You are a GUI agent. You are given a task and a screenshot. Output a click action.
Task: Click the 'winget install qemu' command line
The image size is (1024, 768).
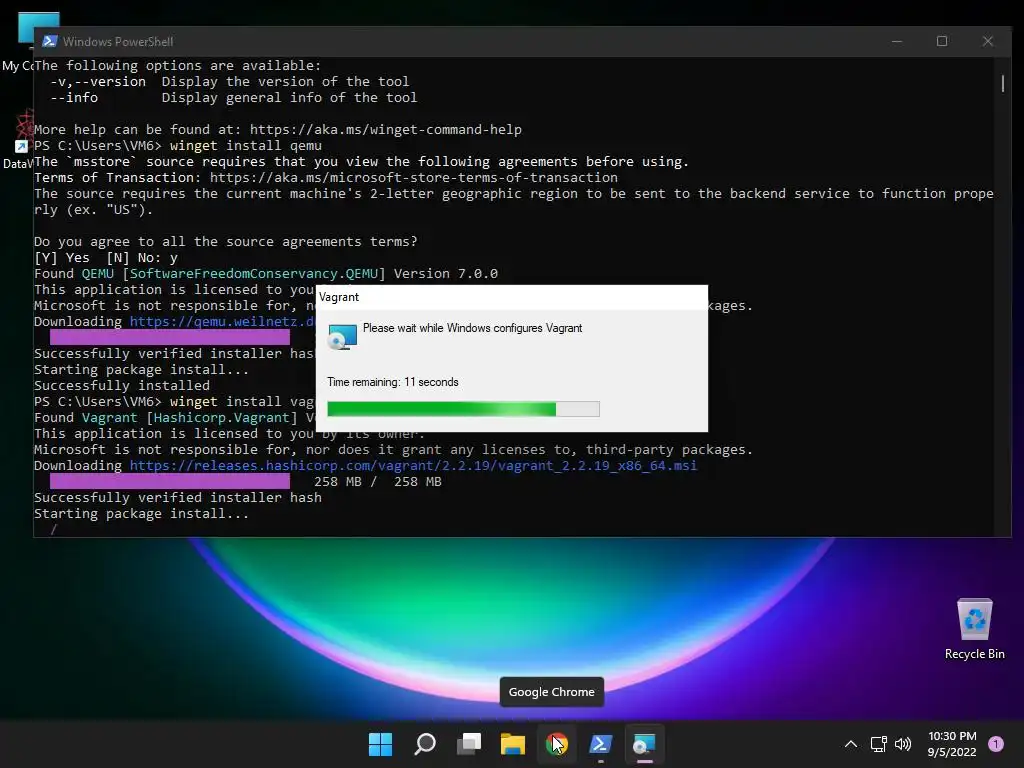coord(178,146)
